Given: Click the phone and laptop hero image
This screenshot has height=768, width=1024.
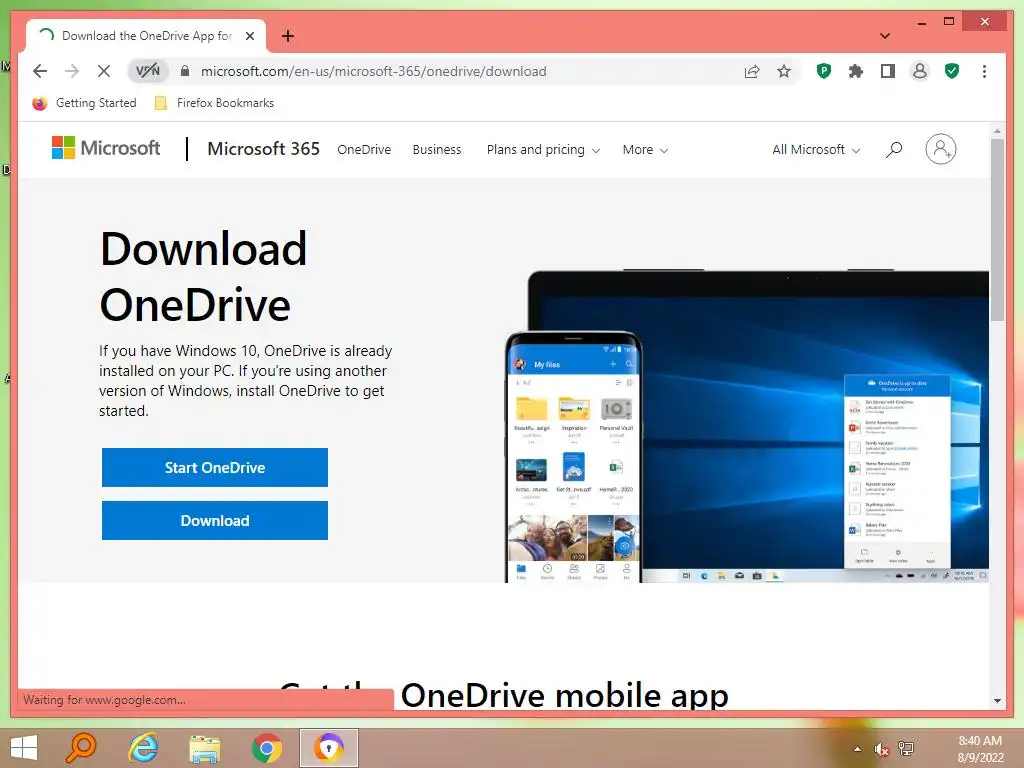Looking at the screenshot, I should coord(746,426).
